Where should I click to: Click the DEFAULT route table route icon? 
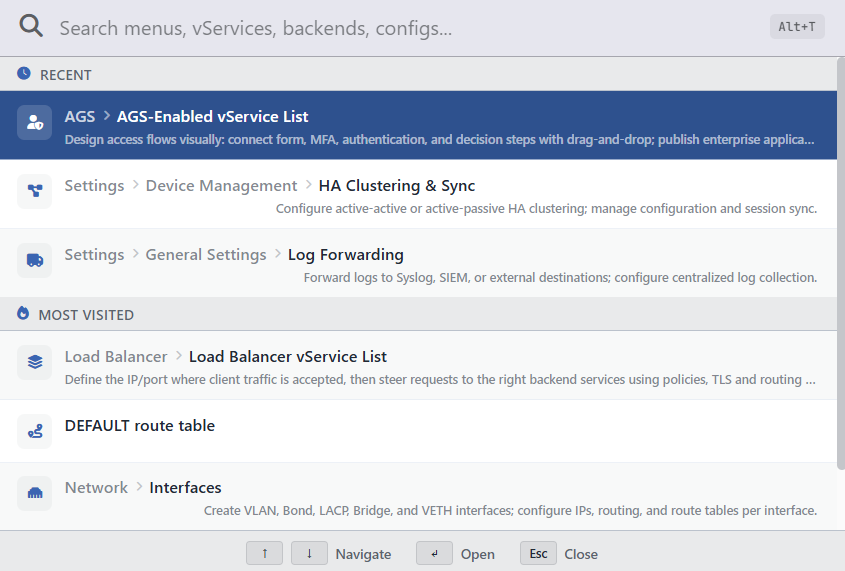point(34,431)
